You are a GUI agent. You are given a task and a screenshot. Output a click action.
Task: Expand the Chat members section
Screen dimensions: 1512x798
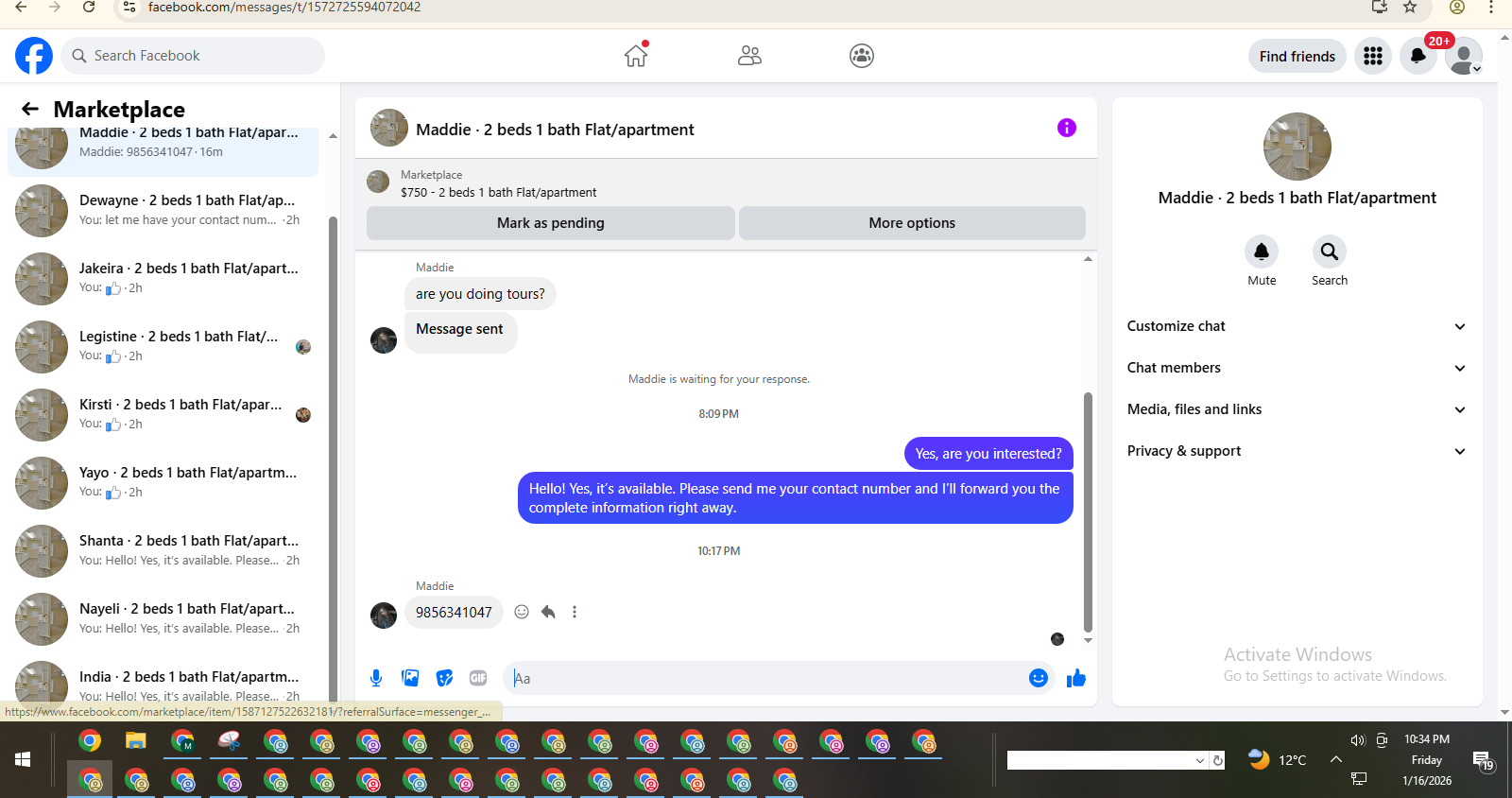point(1297,368)
